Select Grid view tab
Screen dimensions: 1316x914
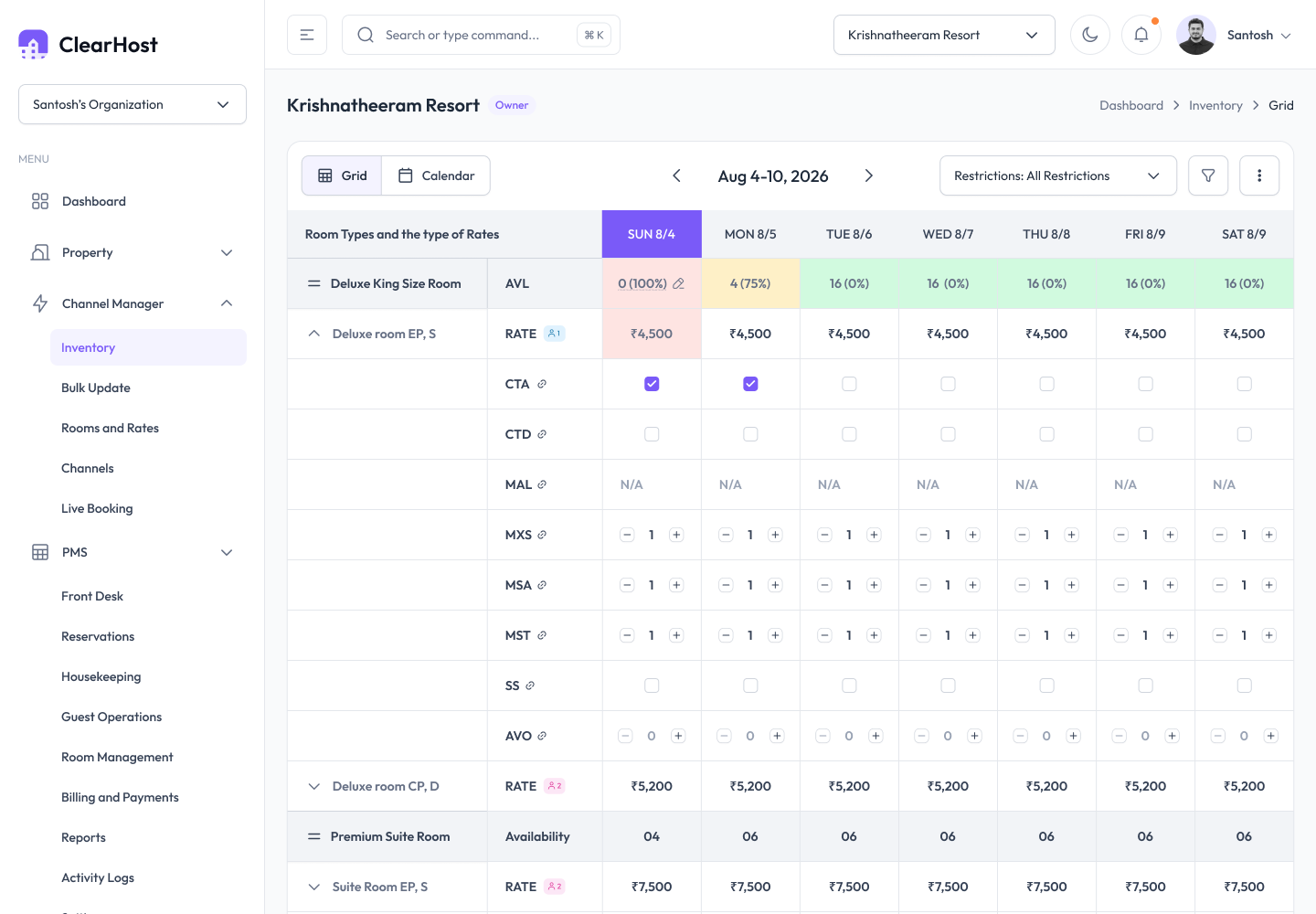click(343, 175)
